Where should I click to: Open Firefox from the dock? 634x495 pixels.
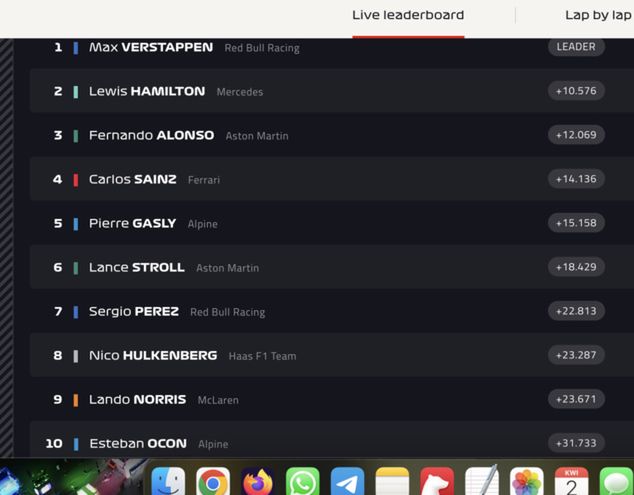click(258, 481)
